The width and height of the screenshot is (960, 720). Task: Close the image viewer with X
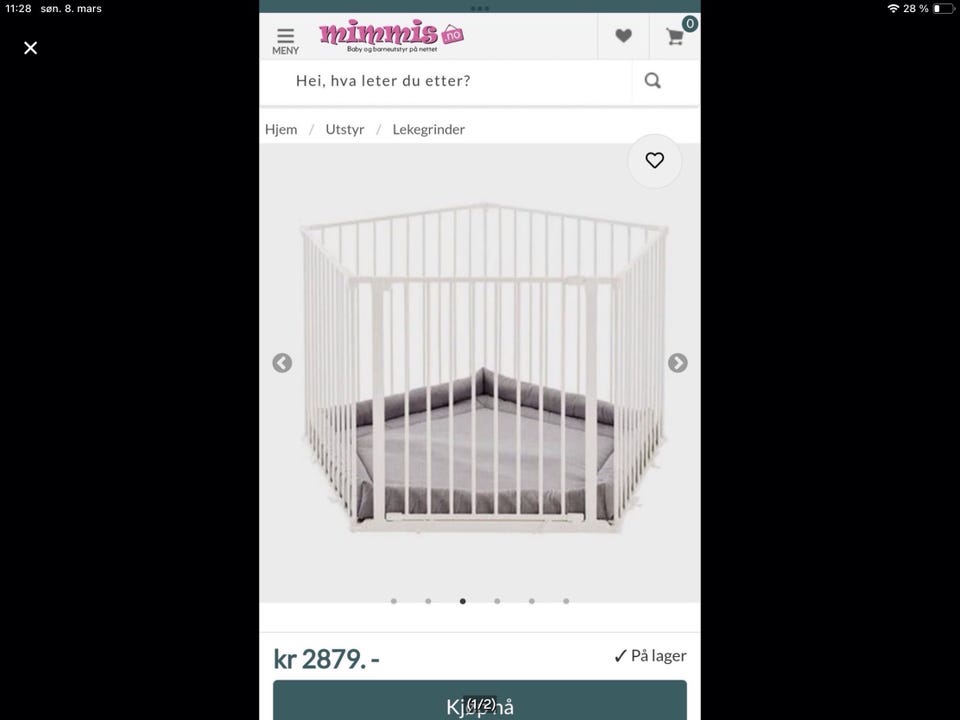[x=31, y=48]
